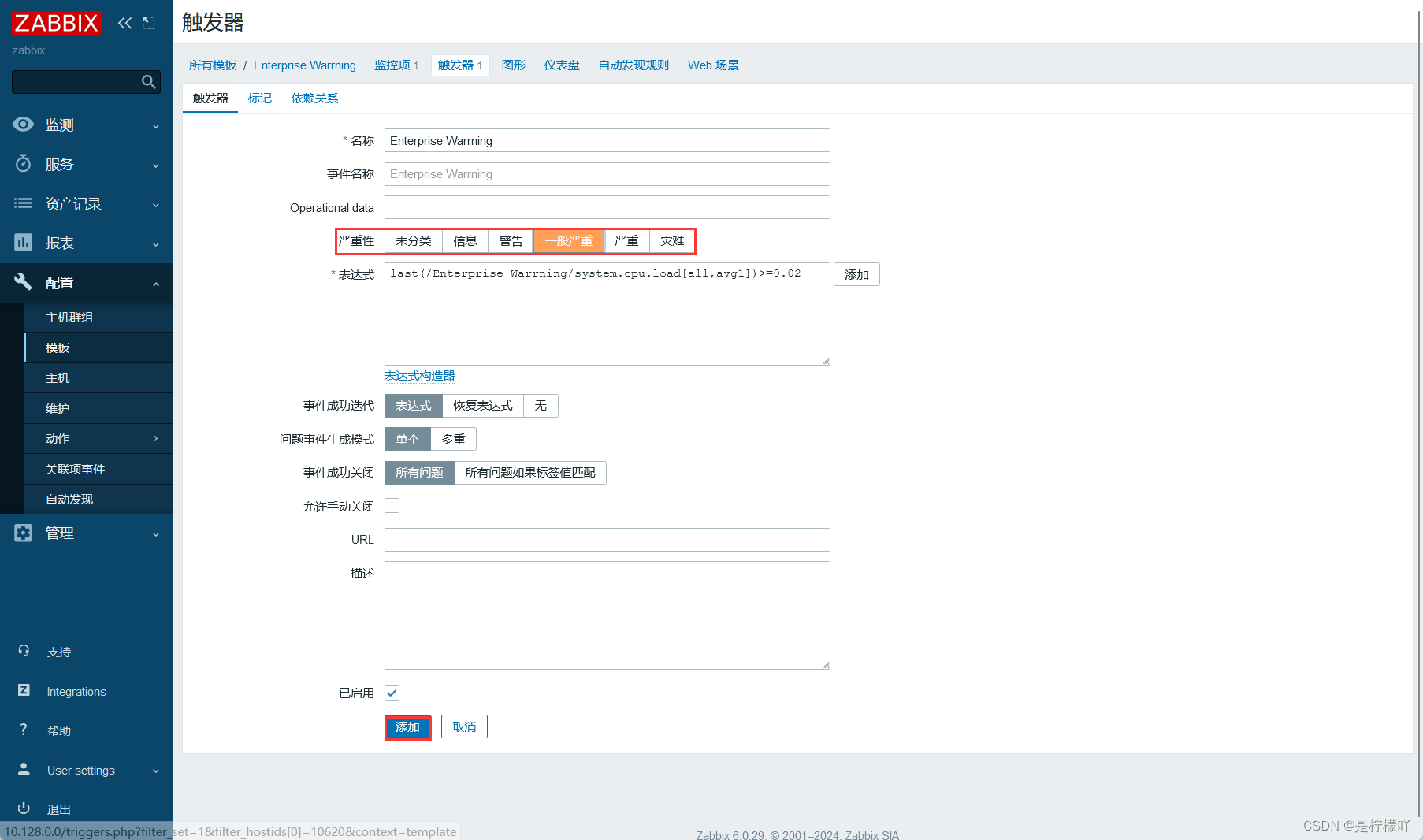
Task: Click the question mark help icon
Action: (24, 730)
